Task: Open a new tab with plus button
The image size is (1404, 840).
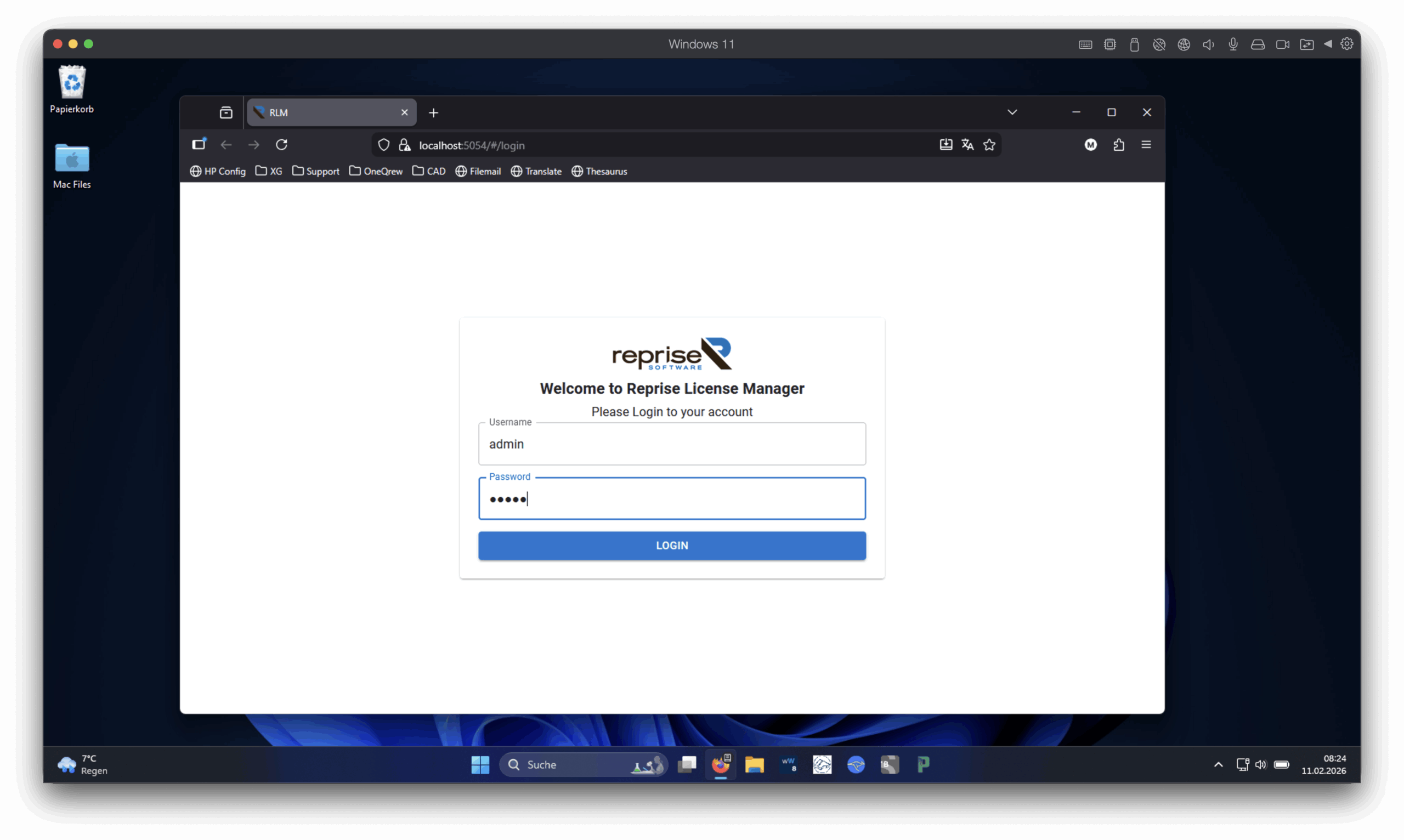Action: [433, 113]
